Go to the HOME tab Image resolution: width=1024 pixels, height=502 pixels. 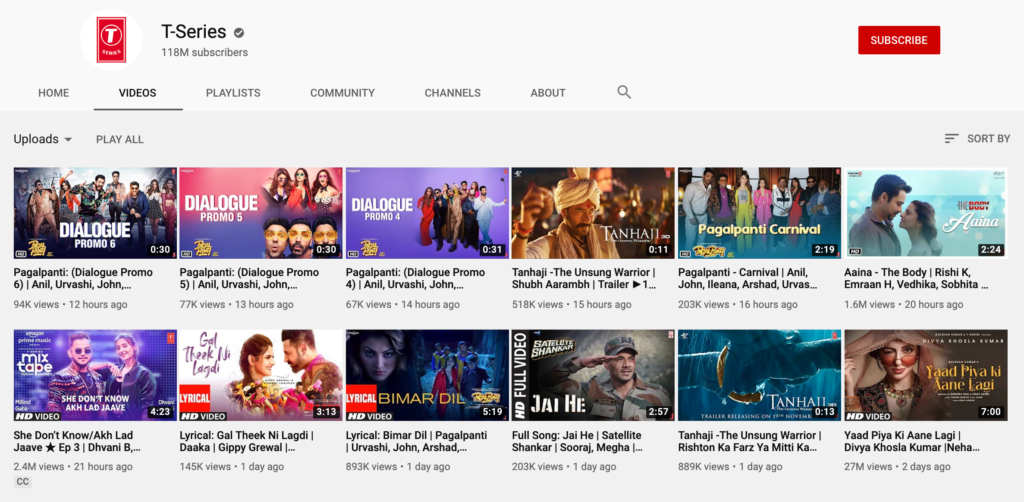tap(54, 93)
